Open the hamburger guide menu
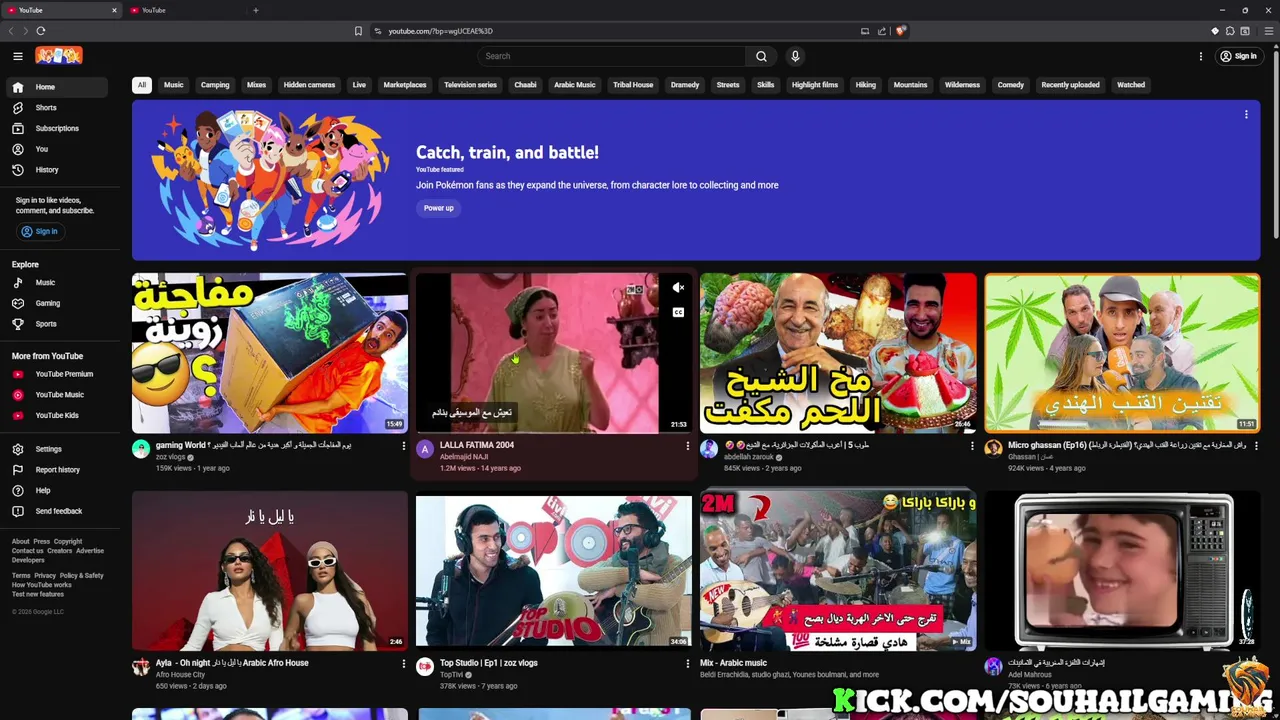This screenshot has height=720, width=1280. [x=17, y=56]
